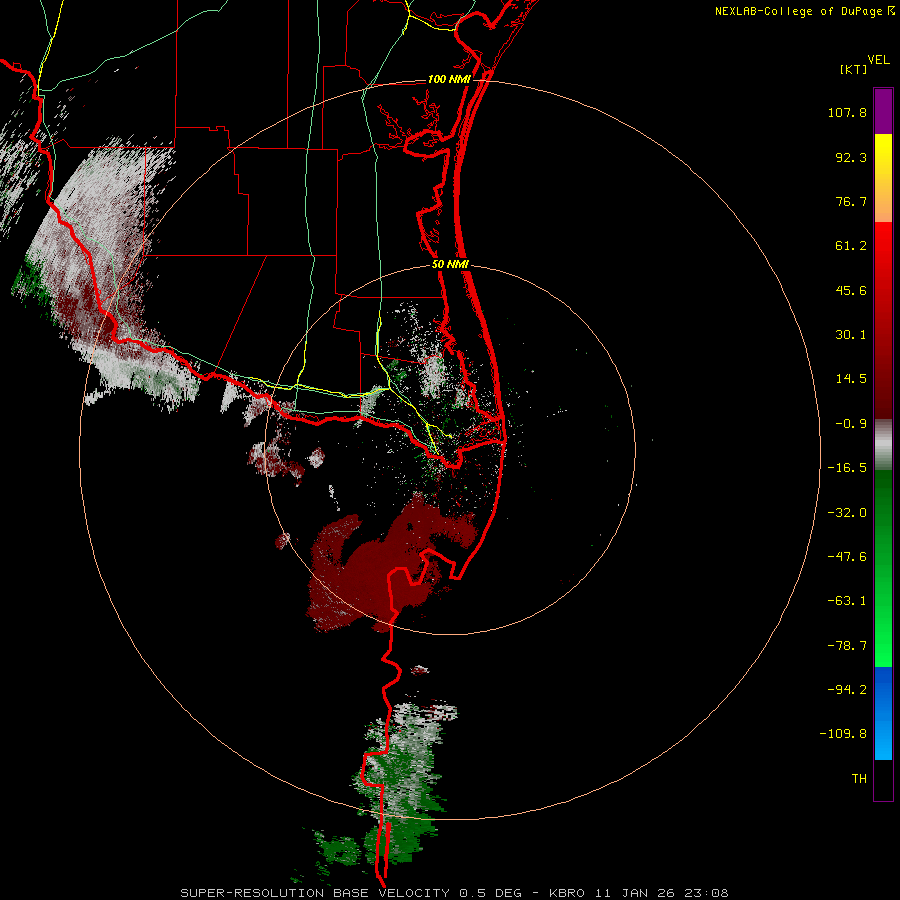This screenshot has width=900, height=900.
Task: Click the 45.6 legend value
Action: (x=851, y=290)
